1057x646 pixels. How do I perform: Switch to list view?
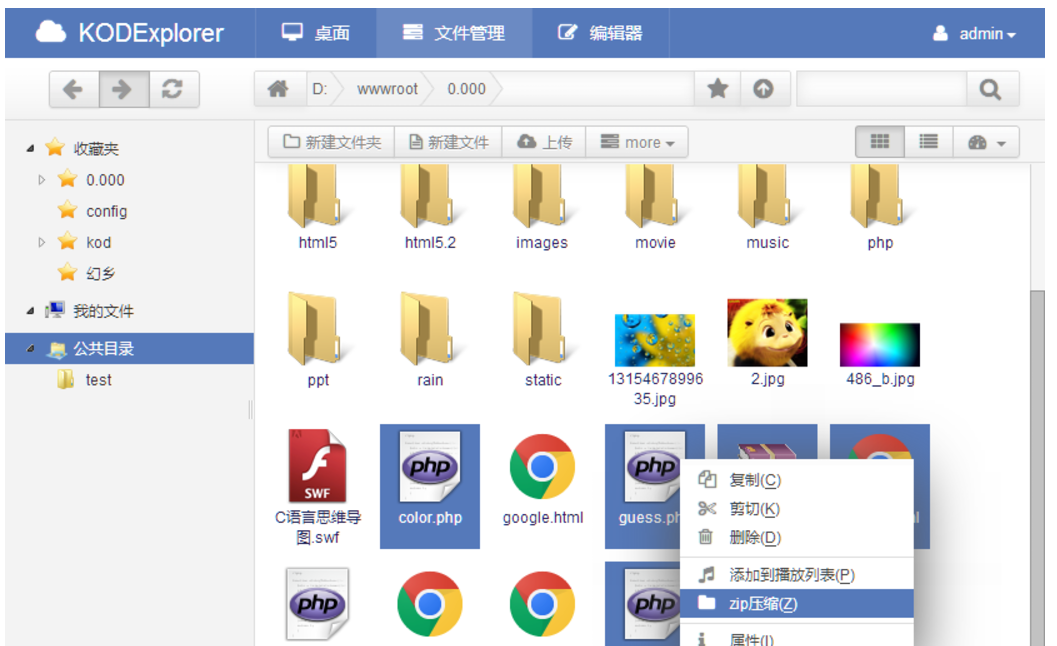928,142
